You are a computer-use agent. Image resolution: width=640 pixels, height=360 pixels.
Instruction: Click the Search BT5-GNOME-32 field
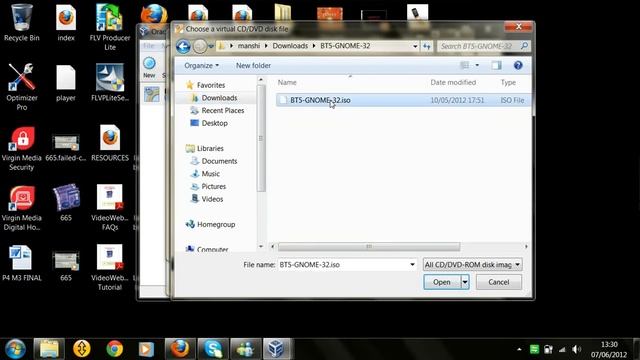pyautogui.click(x=484, y=46)
